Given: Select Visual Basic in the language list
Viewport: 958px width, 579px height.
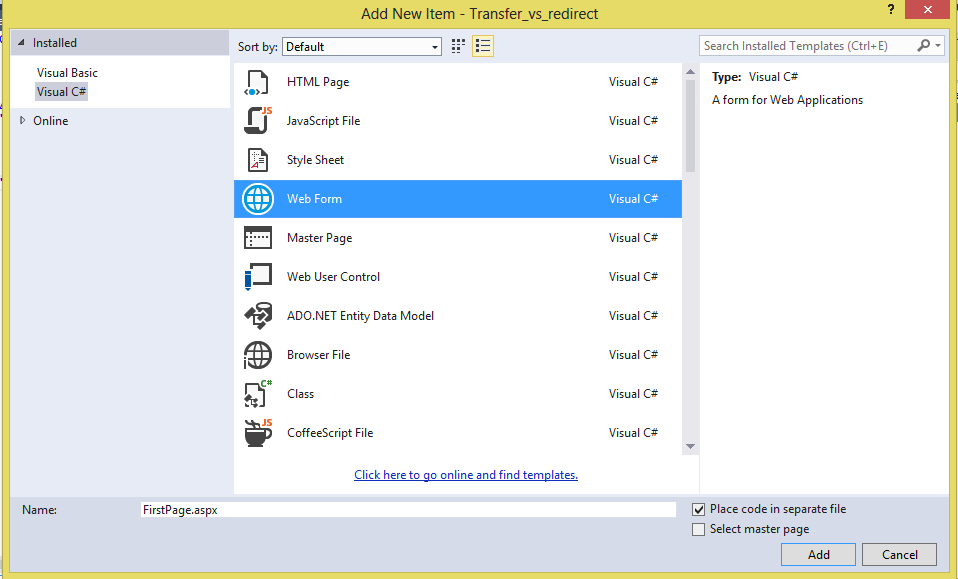Looking at the screenshot, I should point(67,72).
